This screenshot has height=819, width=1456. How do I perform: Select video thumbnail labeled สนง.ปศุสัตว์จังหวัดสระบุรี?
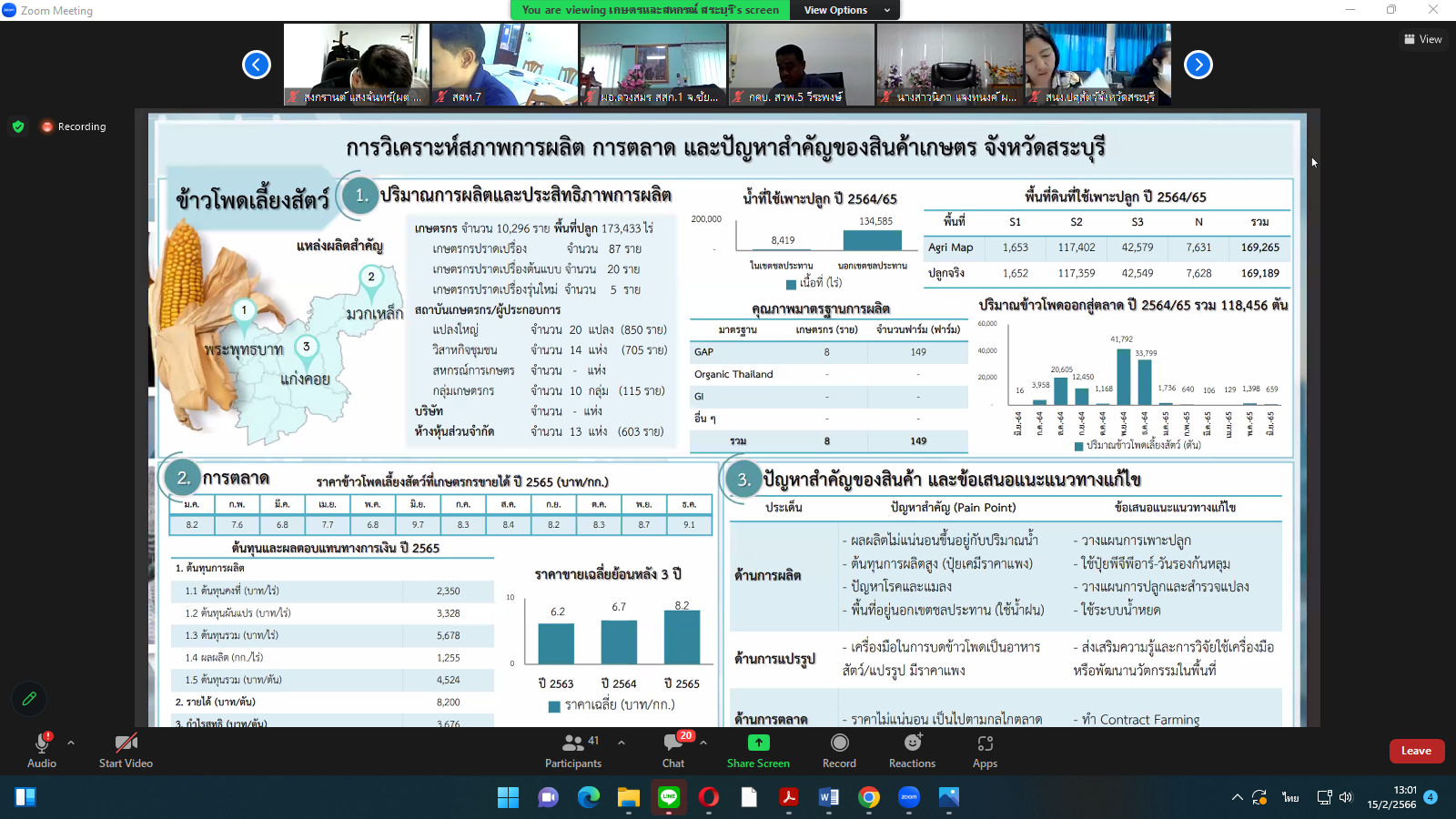pos(1097,65)
